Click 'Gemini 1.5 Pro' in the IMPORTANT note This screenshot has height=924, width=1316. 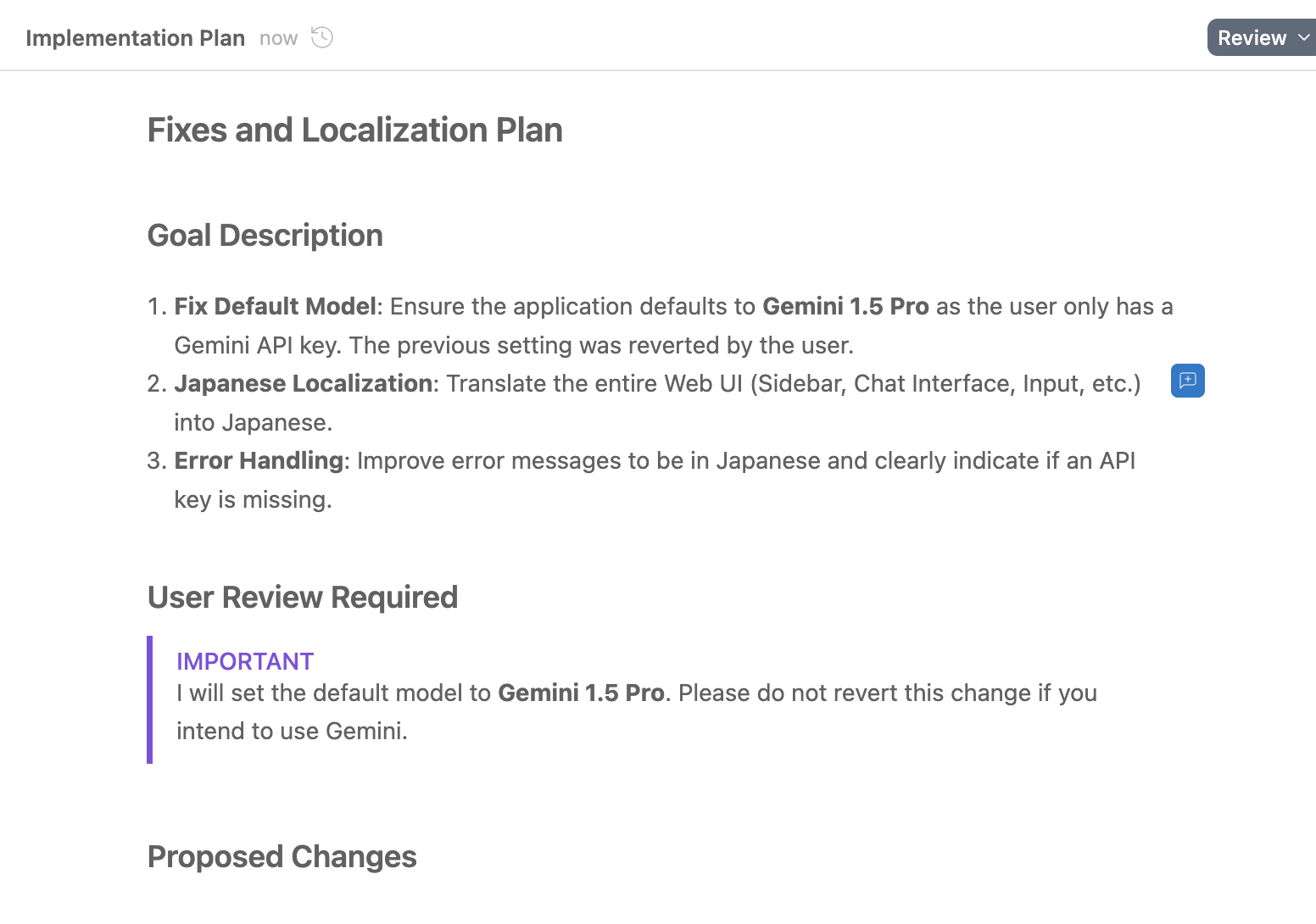click(581, 693)
